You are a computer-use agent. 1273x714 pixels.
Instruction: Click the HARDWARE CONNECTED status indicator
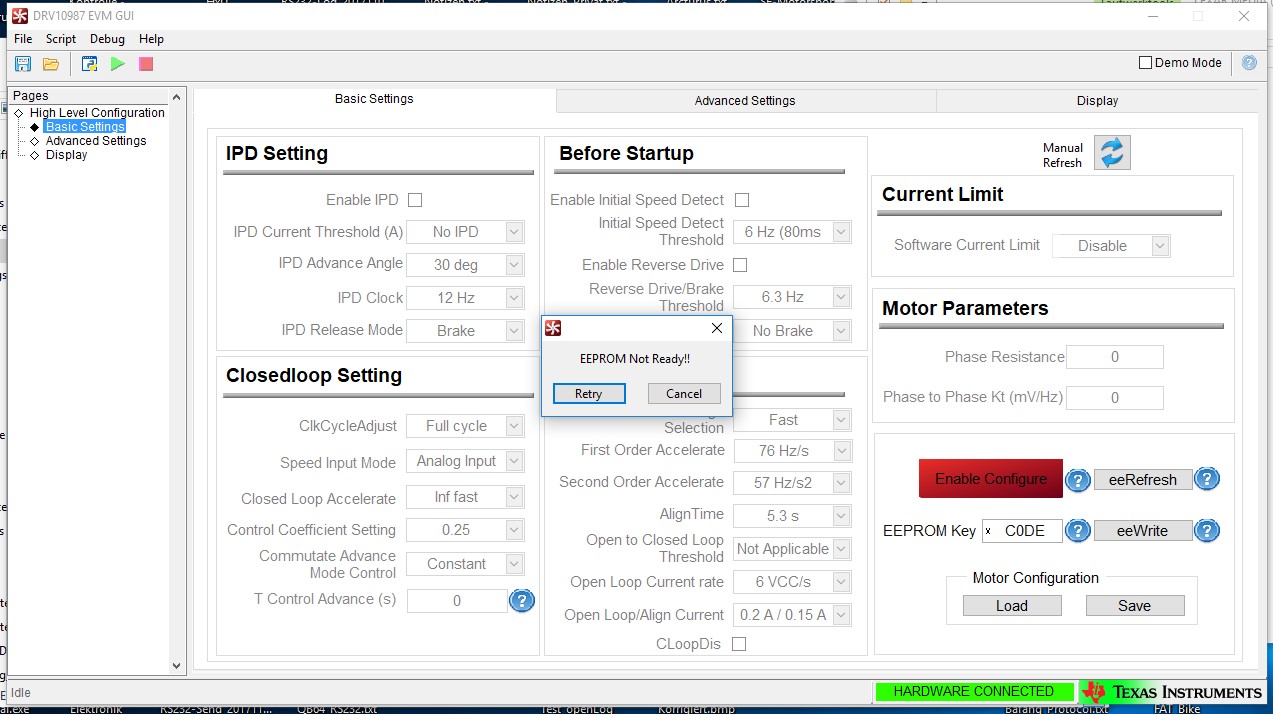[974, 692]
